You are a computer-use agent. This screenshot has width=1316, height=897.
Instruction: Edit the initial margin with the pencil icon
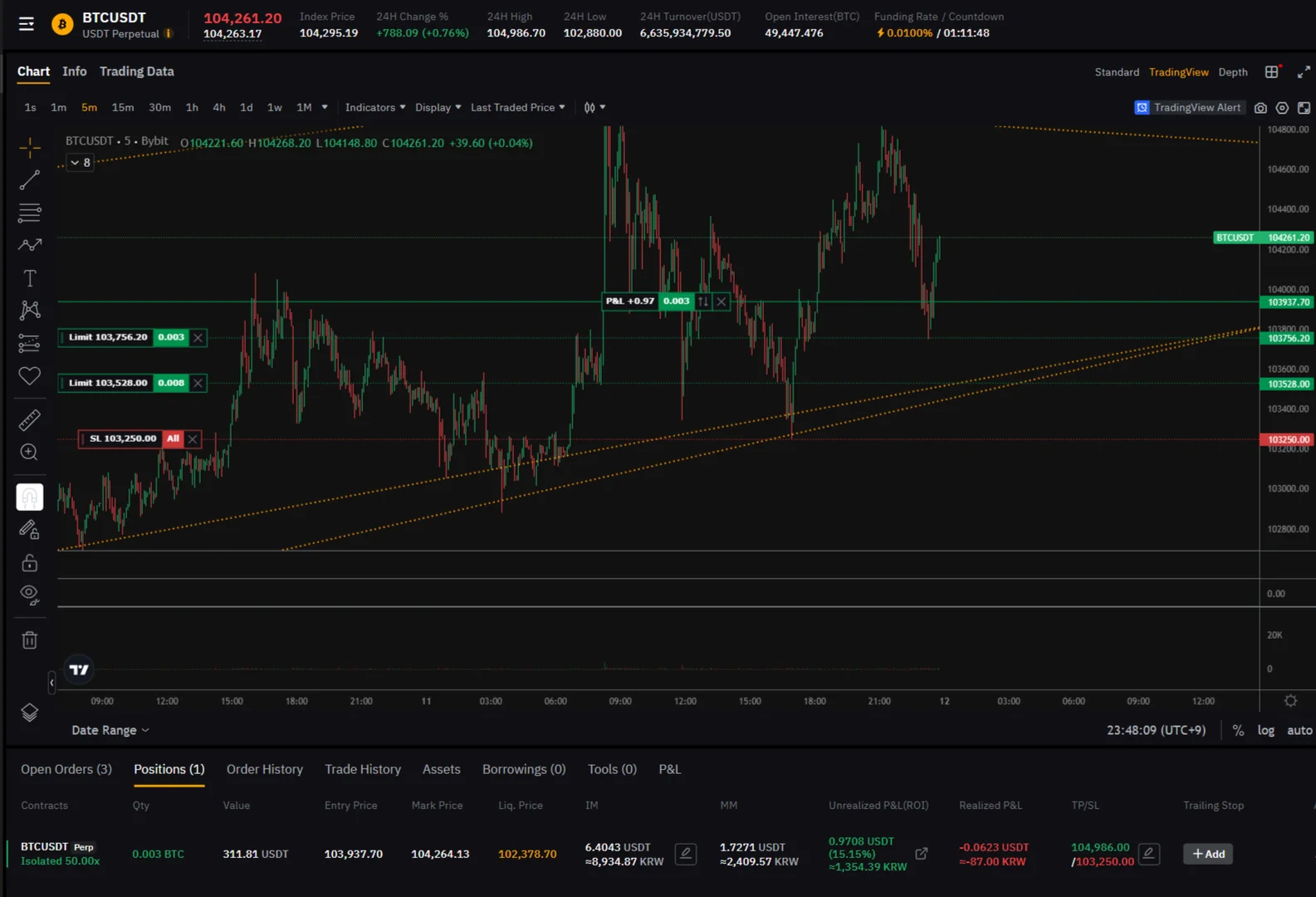pos(686,854)
